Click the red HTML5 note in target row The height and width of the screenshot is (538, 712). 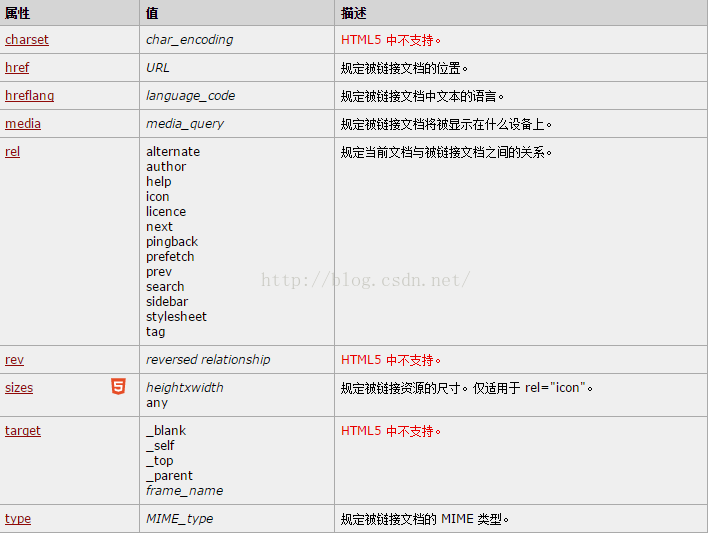391,431
